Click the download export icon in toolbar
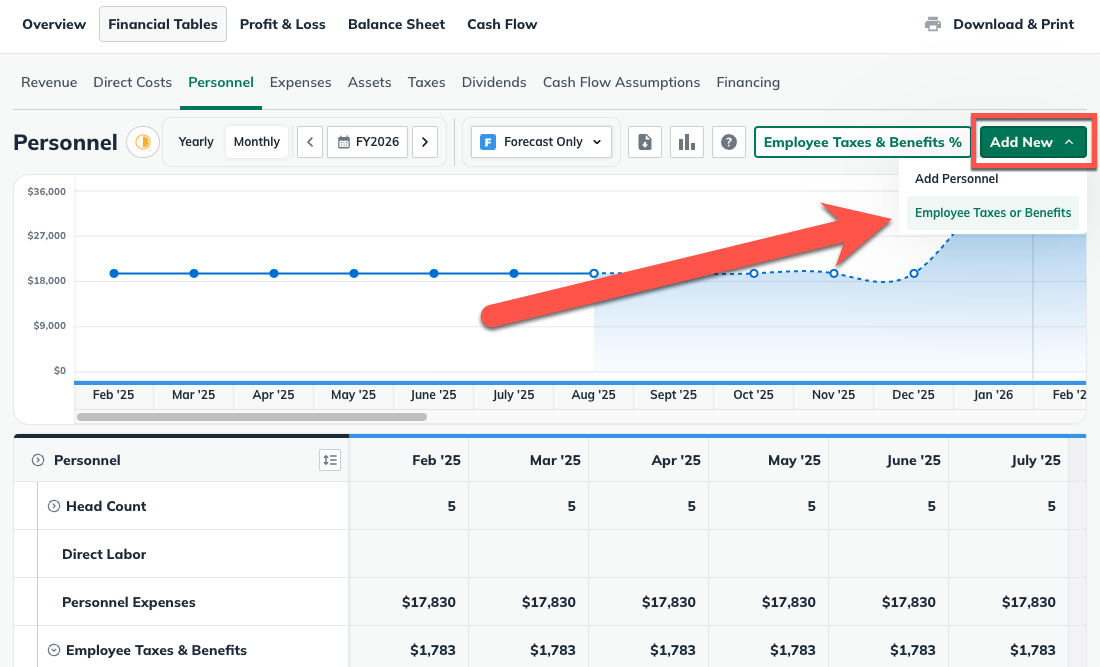1100x667 pixels. tap(645, 142)
